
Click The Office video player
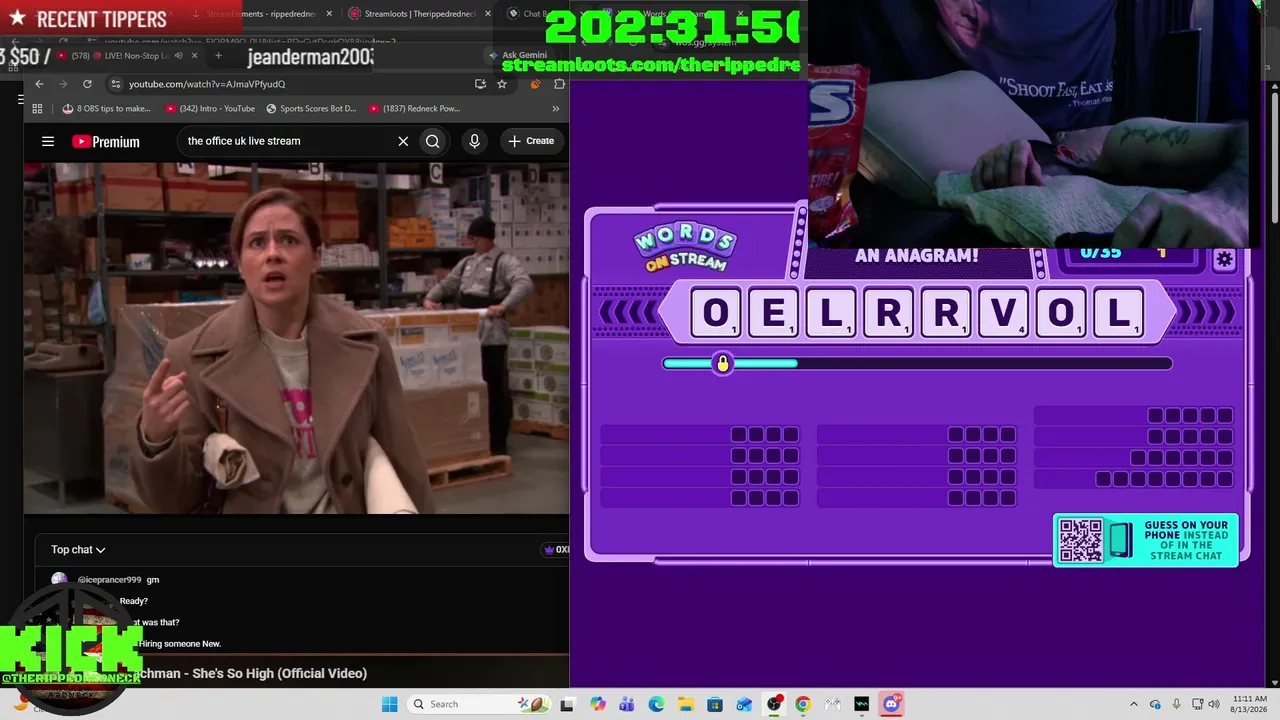(296, 338)
